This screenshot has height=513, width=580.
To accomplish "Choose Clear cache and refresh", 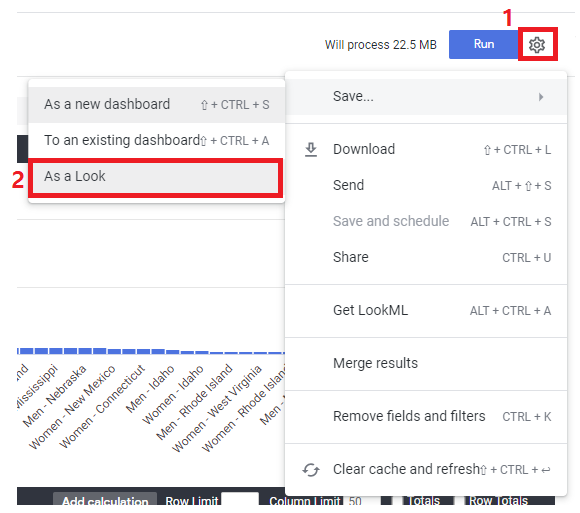I will click(x=426, y=469).
